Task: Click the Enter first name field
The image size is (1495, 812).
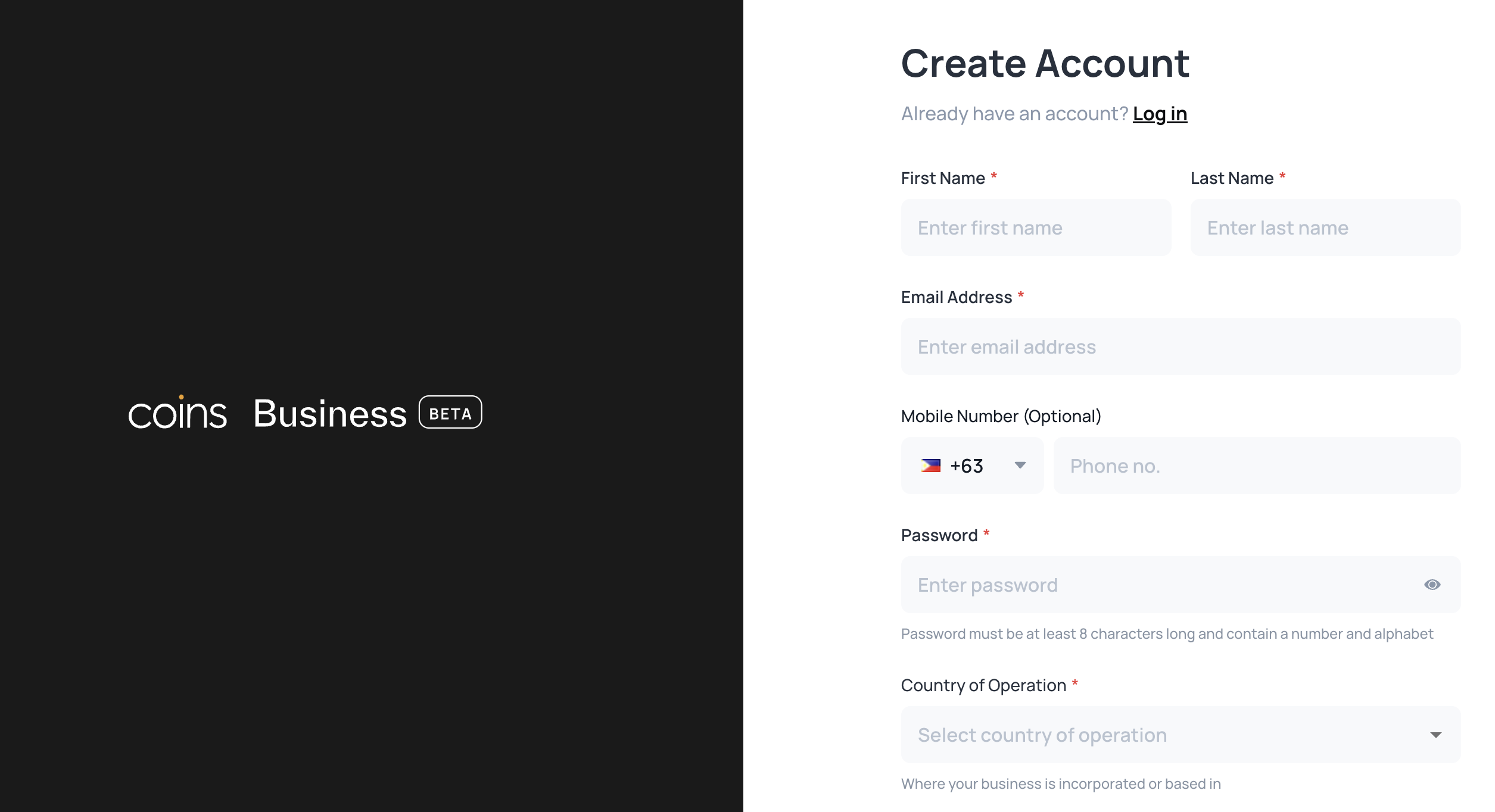Action: click(x=1036, y=228)
